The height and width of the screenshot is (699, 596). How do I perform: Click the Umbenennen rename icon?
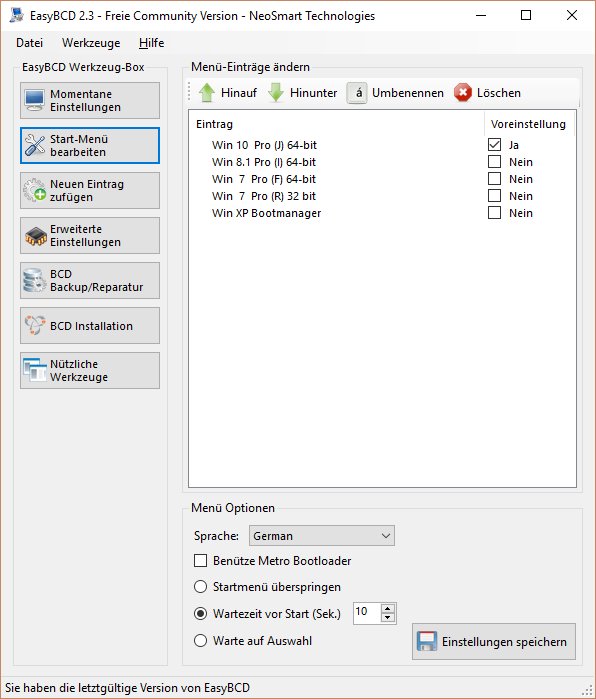pyautogui.click(x=357, y=93)
